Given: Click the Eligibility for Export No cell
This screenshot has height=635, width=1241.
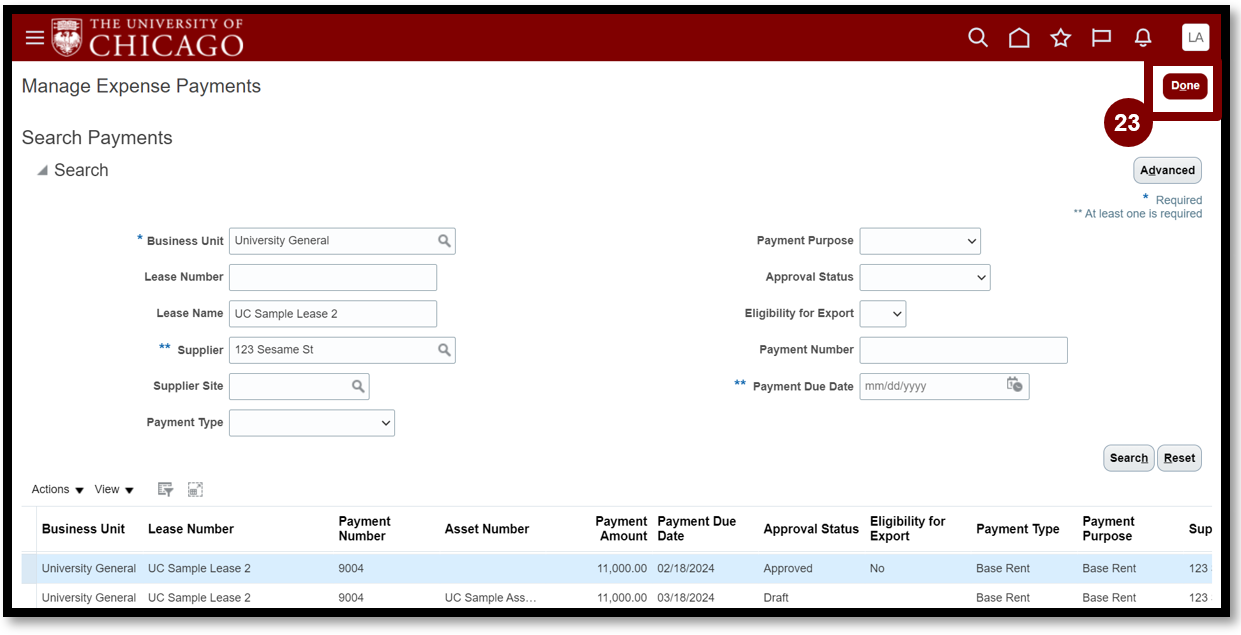Looking at the screenshot, I should pos(877,569).
